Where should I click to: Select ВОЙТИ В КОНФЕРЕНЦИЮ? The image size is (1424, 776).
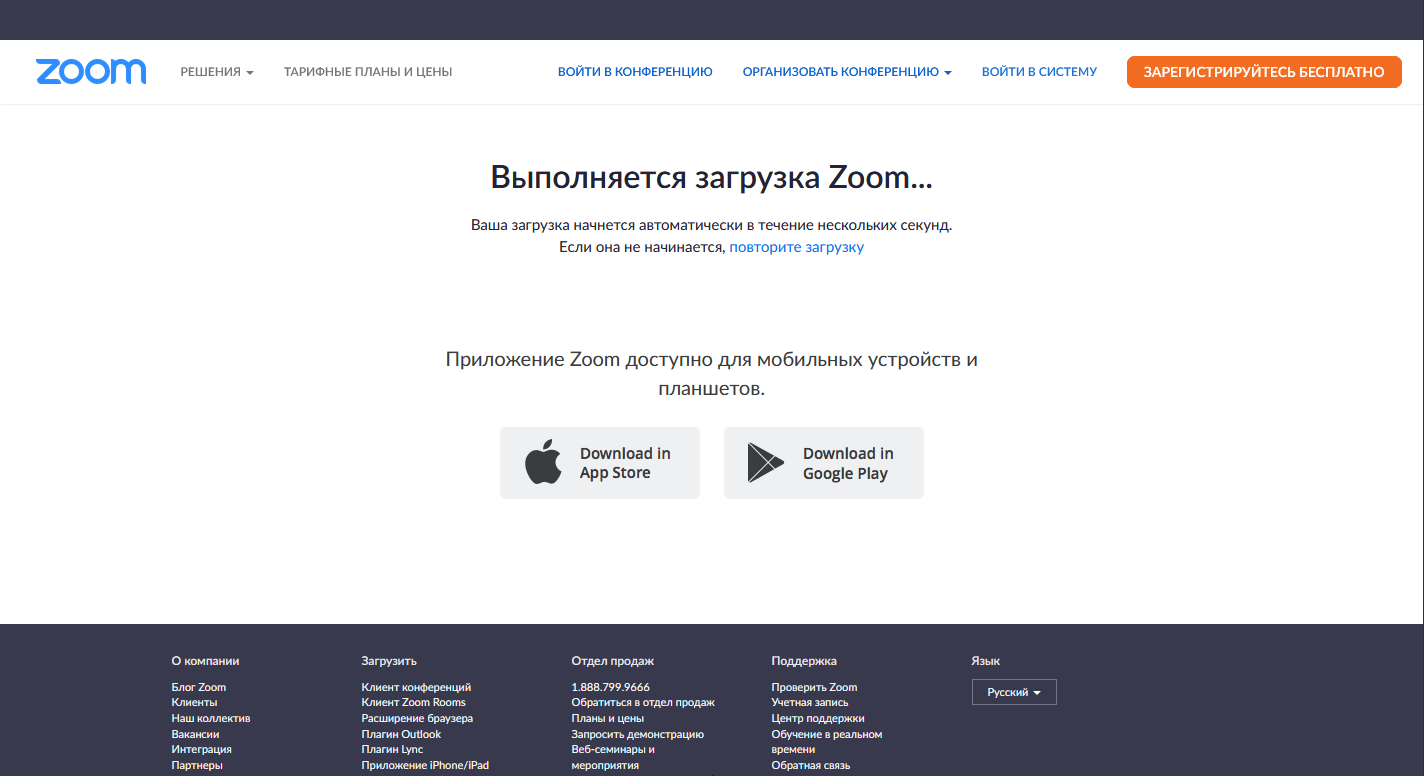pos(635,72)
